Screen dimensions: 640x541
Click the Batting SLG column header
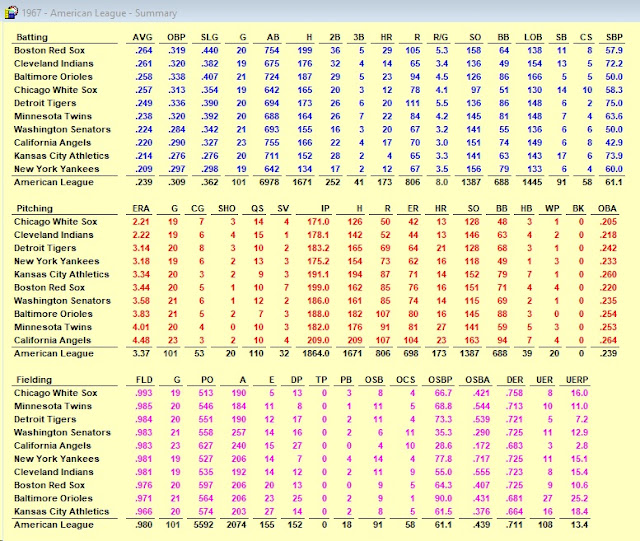pyautogui.click(x=209, y=37)
